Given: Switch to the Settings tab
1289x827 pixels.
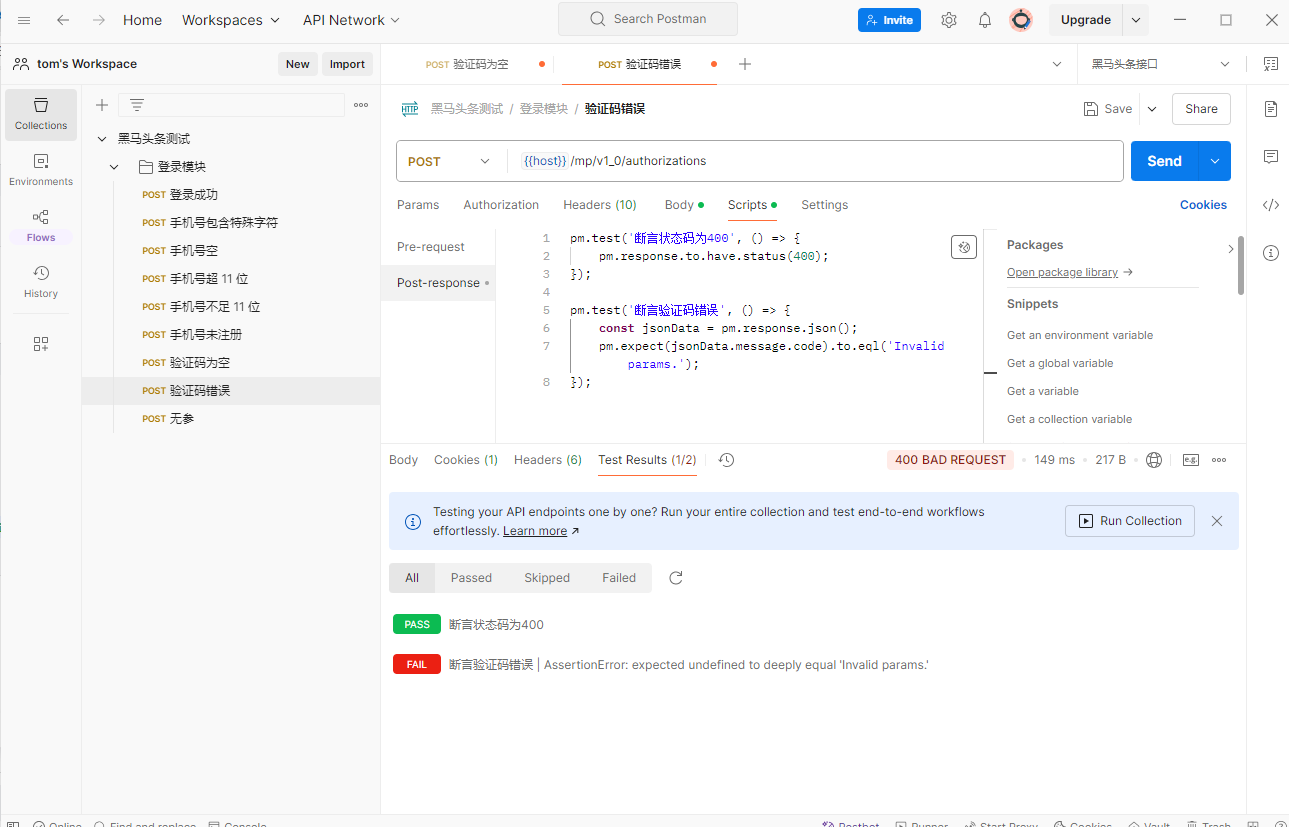Looking at the screenshot, I should point(824,205).
